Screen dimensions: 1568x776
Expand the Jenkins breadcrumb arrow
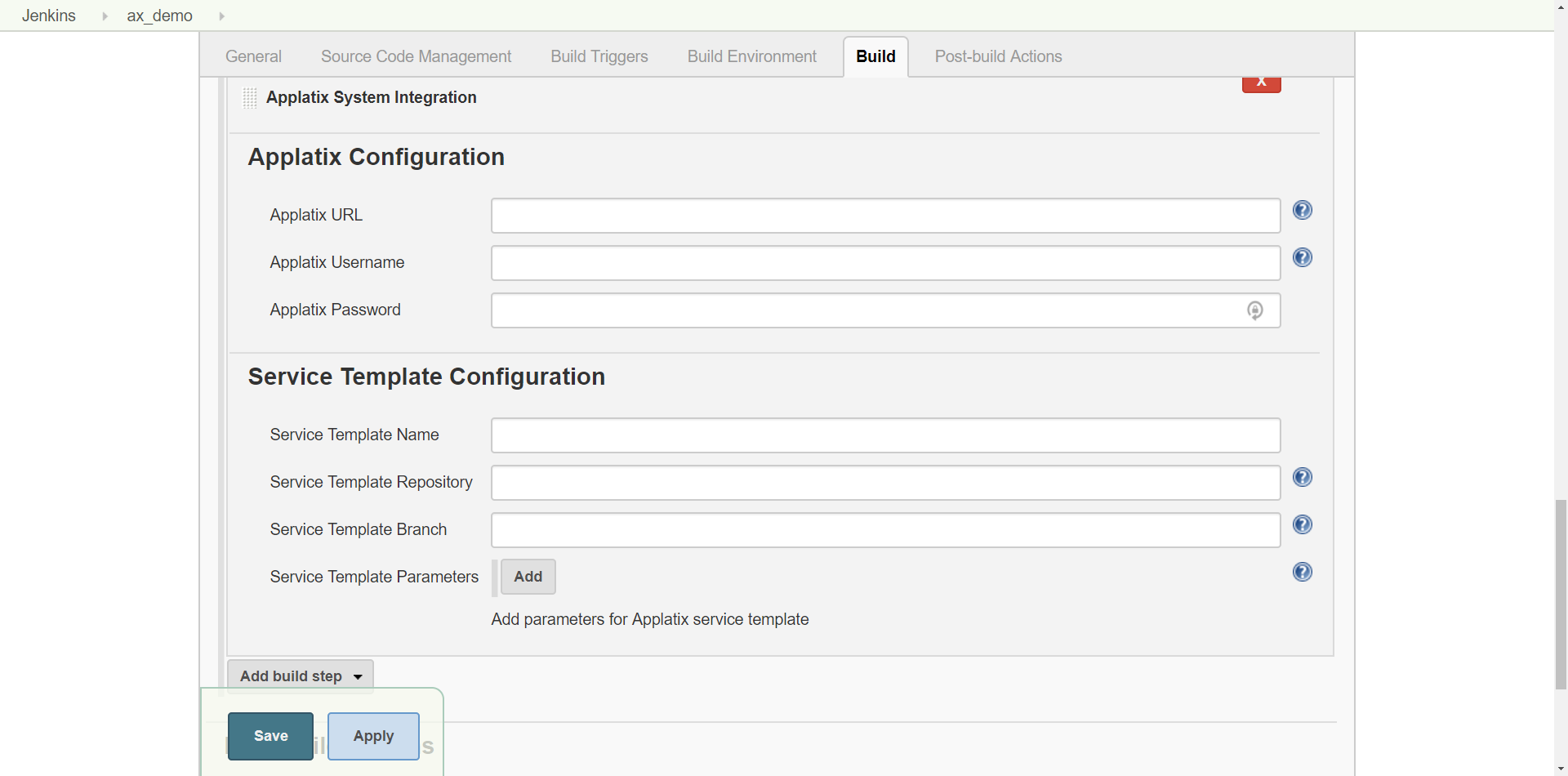(105, 16)
